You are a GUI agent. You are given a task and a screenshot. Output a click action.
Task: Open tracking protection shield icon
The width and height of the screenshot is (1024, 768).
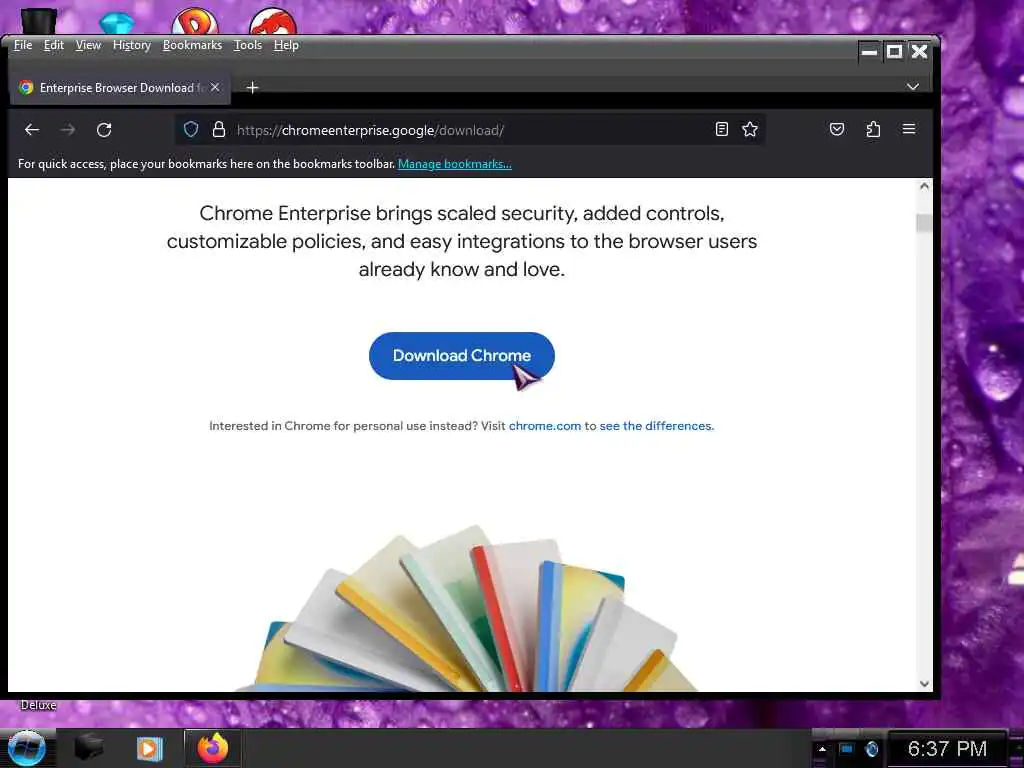(x=191, y=129)
